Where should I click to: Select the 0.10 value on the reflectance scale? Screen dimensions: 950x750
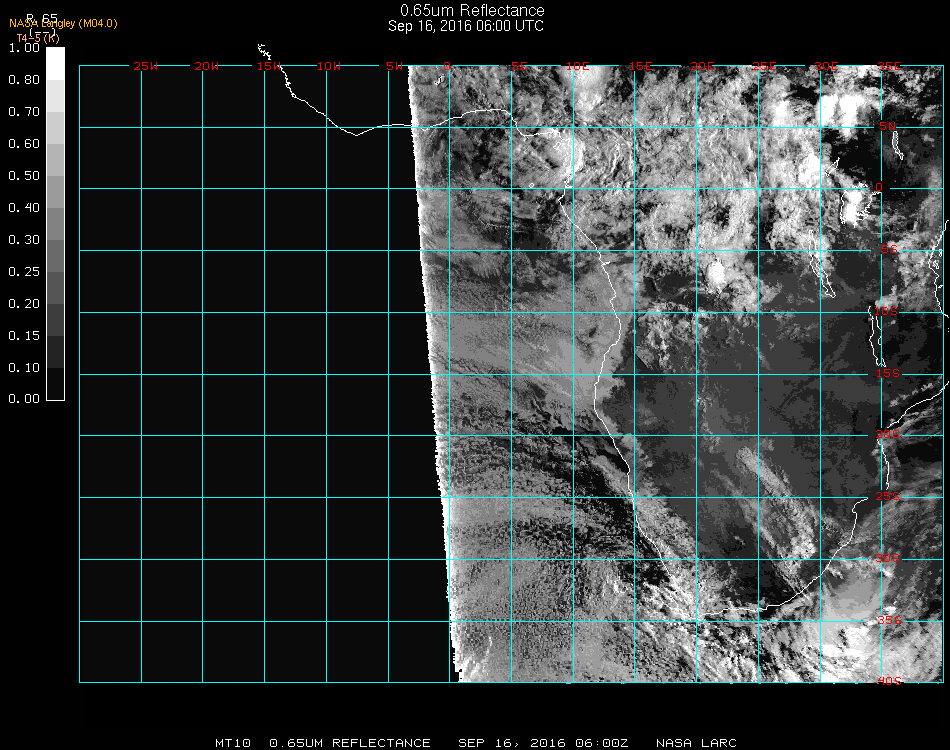[x=24, y=368]
